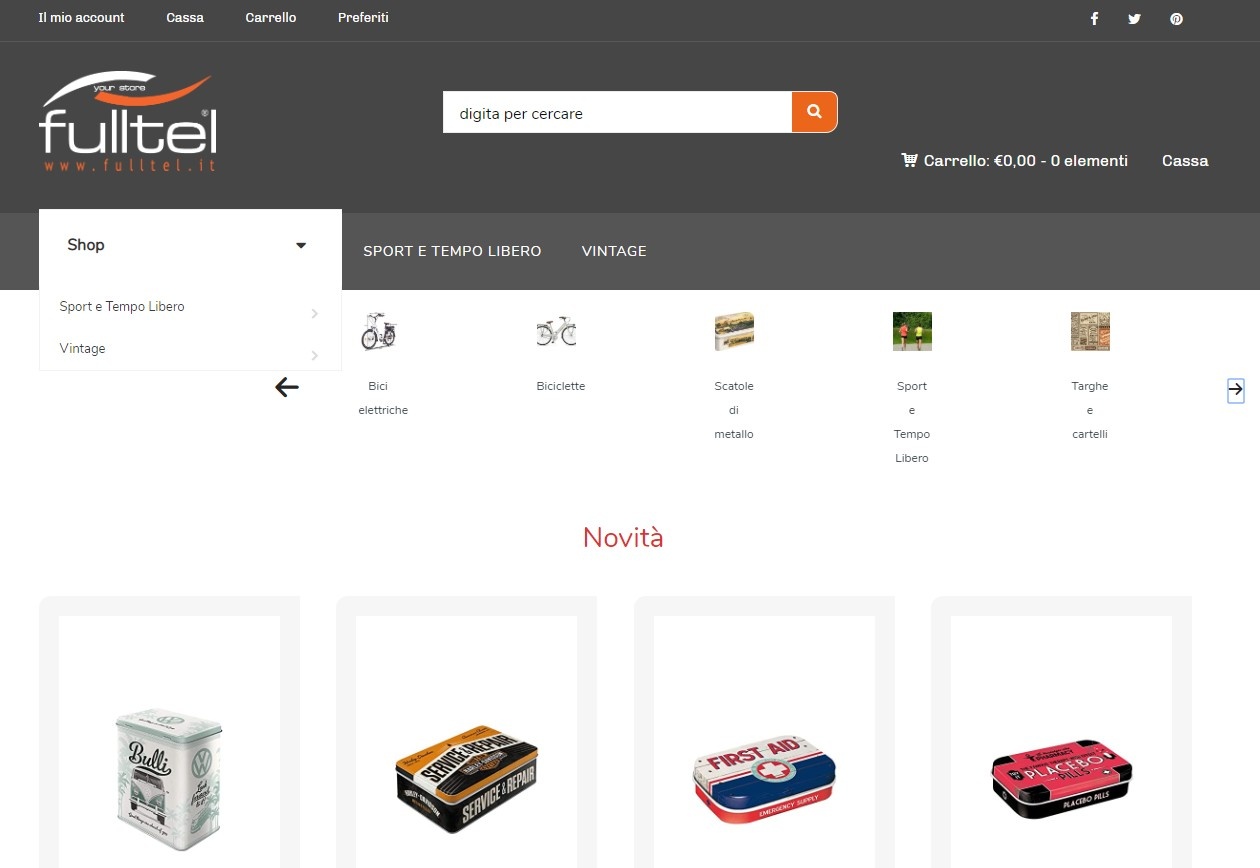Viewport: 1260px width, 868px height.
Task: Click the Fulltel logo
Action: point(128,122)
